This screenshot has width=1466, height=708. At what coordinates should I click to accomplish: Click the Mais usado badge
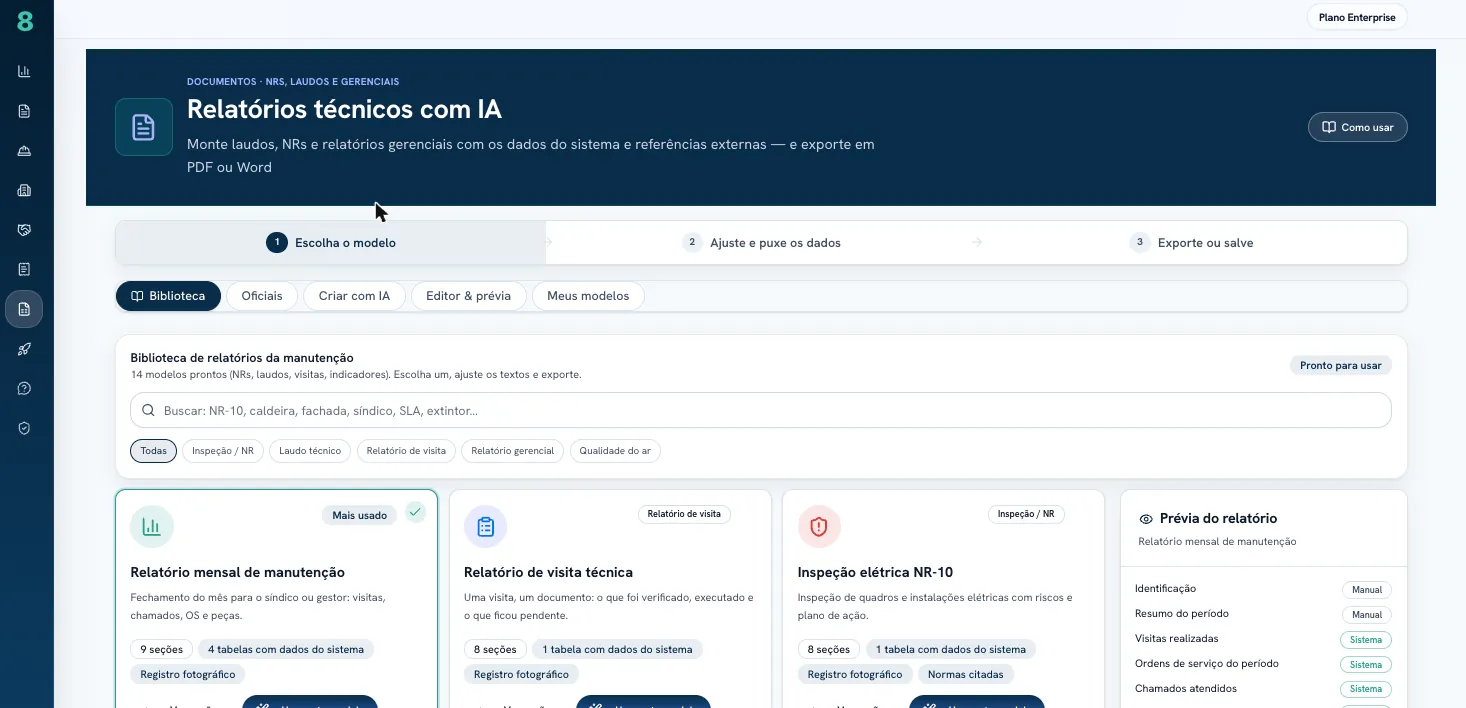(359, 515)
